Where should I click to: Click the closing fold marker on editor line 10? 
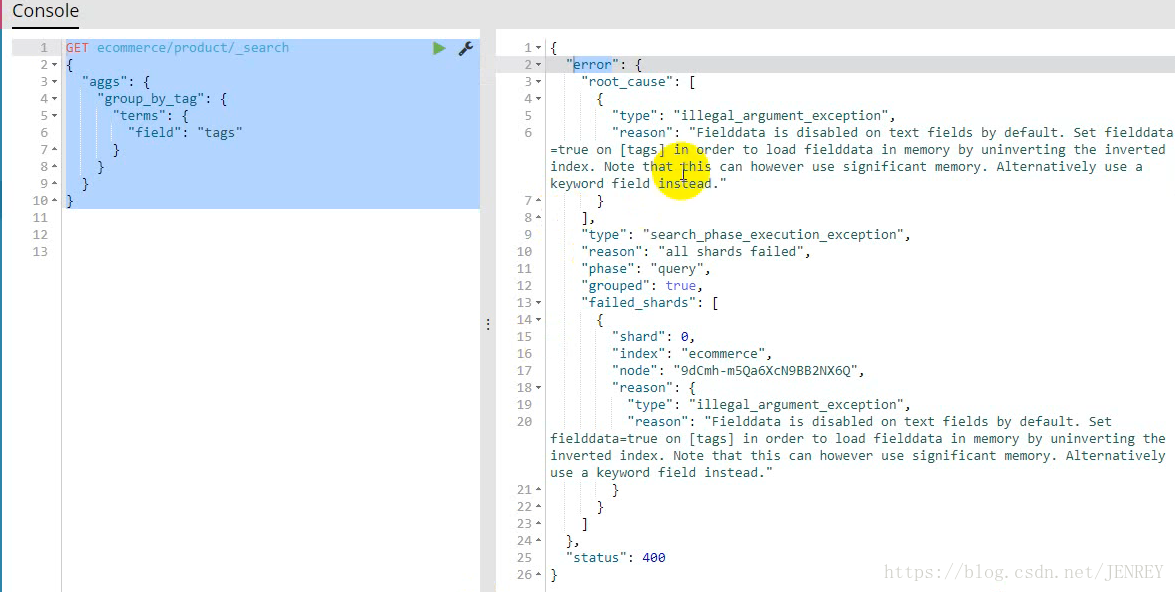(55, 201)
